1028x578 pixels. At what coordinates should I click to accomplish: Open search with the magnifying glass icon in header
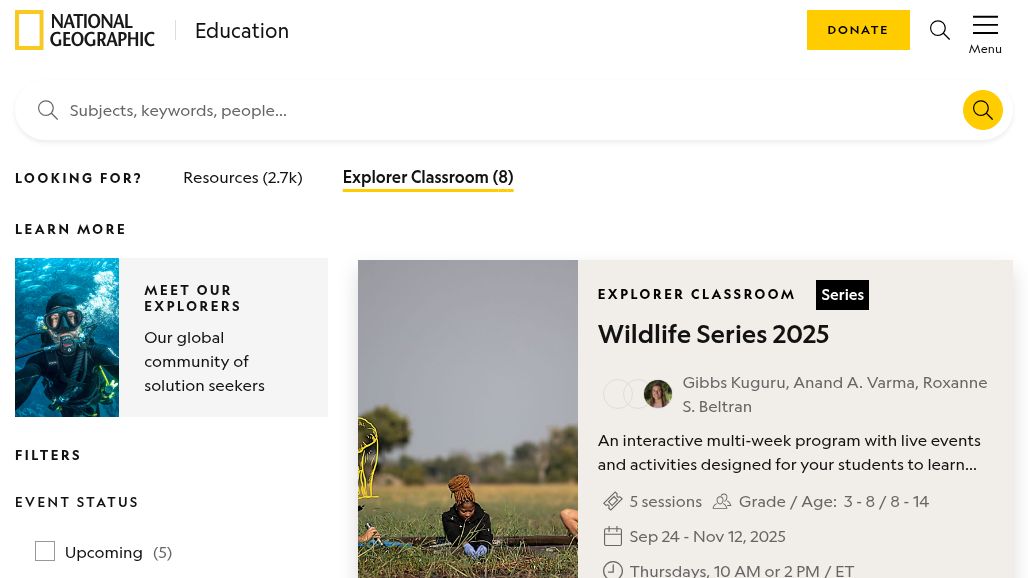coord(940,30)
